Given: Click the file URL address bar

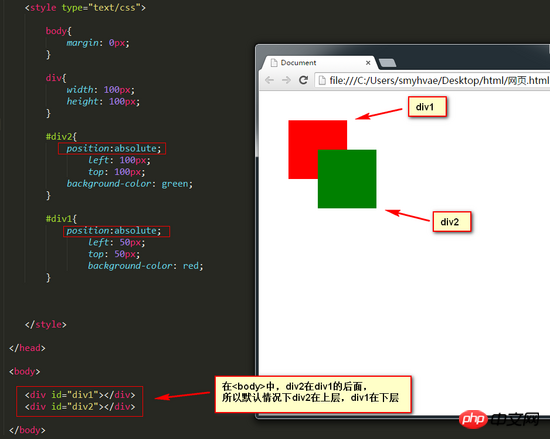Looking at the screenshot, I should pyautogui.click(x=432, y=80).
